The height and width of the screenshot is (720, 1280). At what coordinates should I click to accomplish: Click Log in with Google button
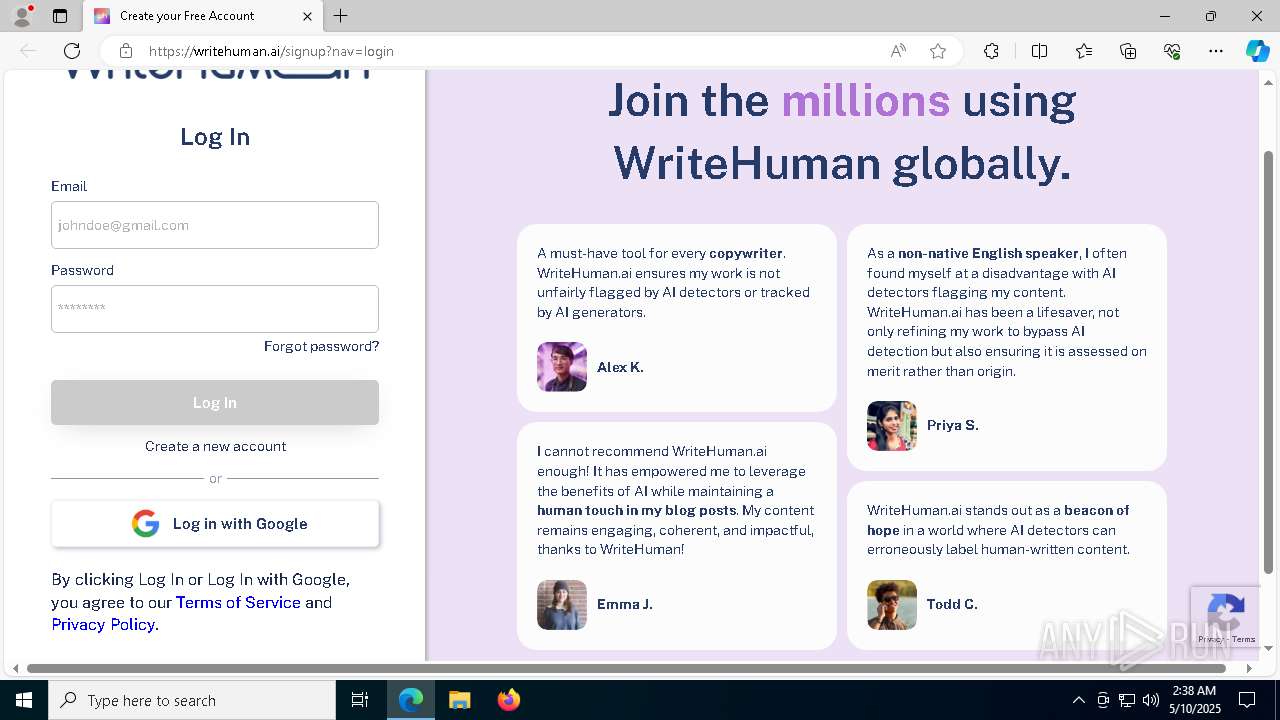point(215,524)
